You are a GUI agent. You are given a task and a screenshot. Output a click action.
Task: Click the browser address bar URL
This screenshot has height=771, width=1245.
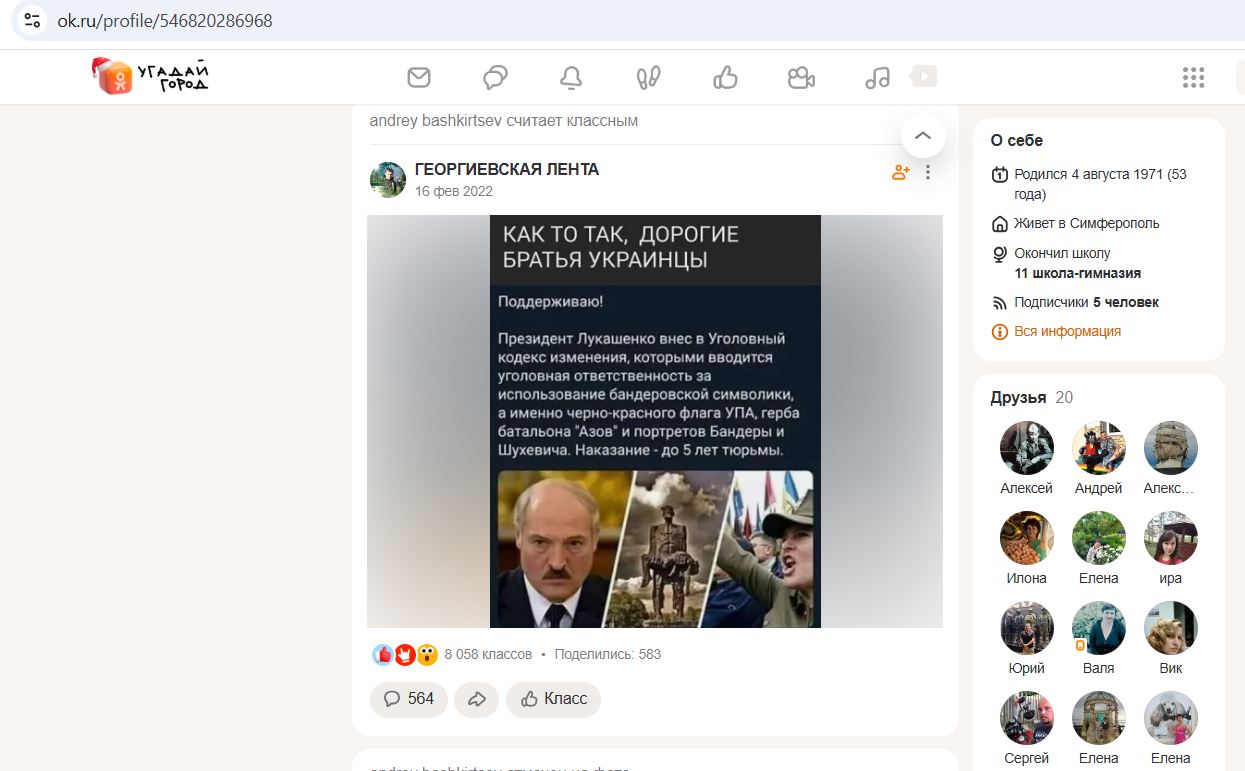point(165,21)
